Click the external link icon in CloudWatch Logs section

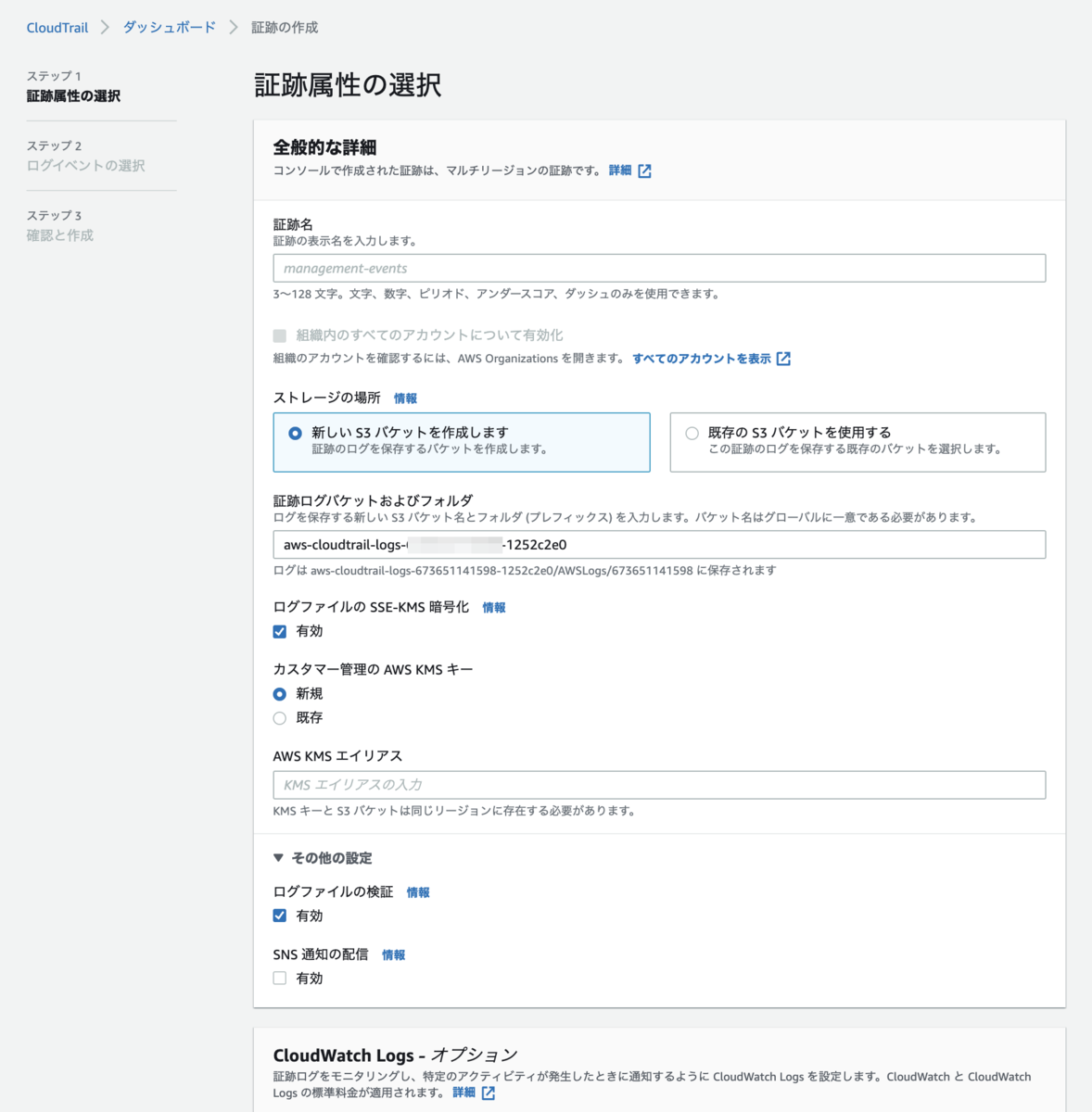tap(488, 1093)
